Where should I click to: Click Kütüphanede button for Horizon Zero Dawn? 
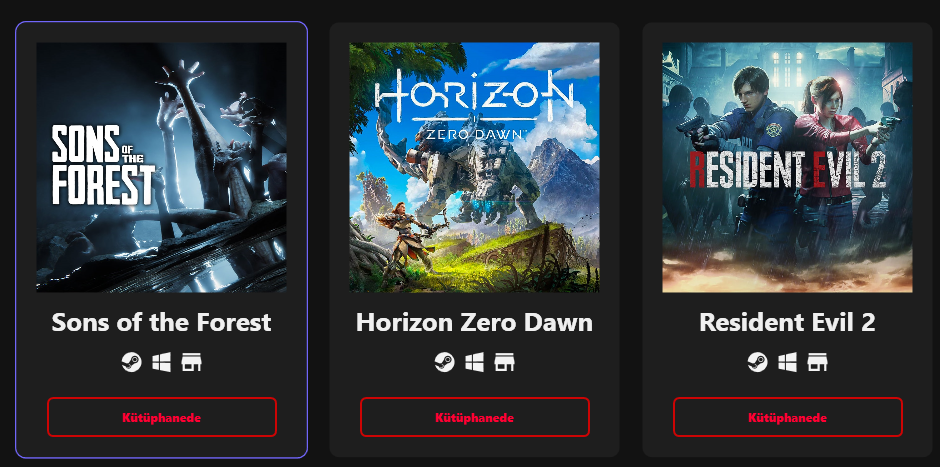pos(475,417)
